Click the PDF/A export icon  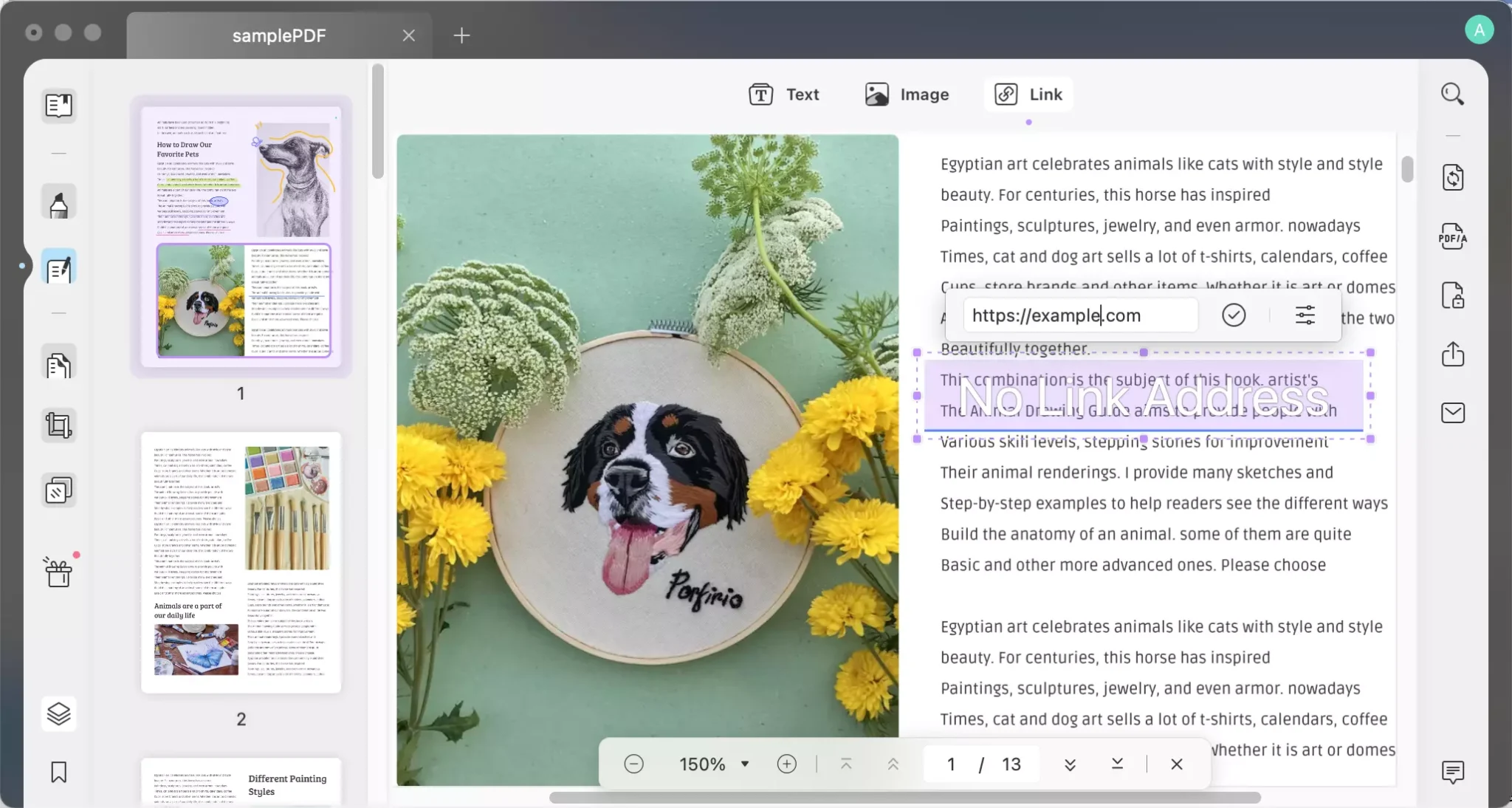pos(1452,237)
